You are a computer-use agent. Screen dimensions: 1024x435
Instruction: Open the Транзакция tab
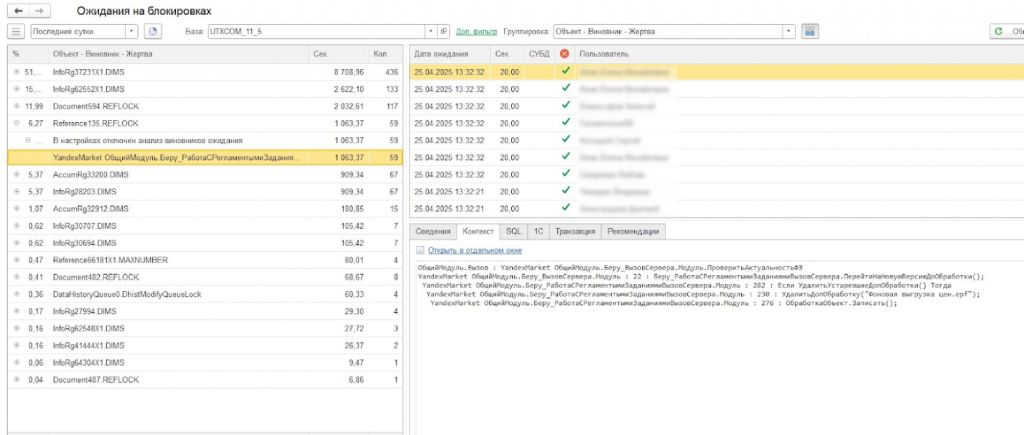point(575,231)
